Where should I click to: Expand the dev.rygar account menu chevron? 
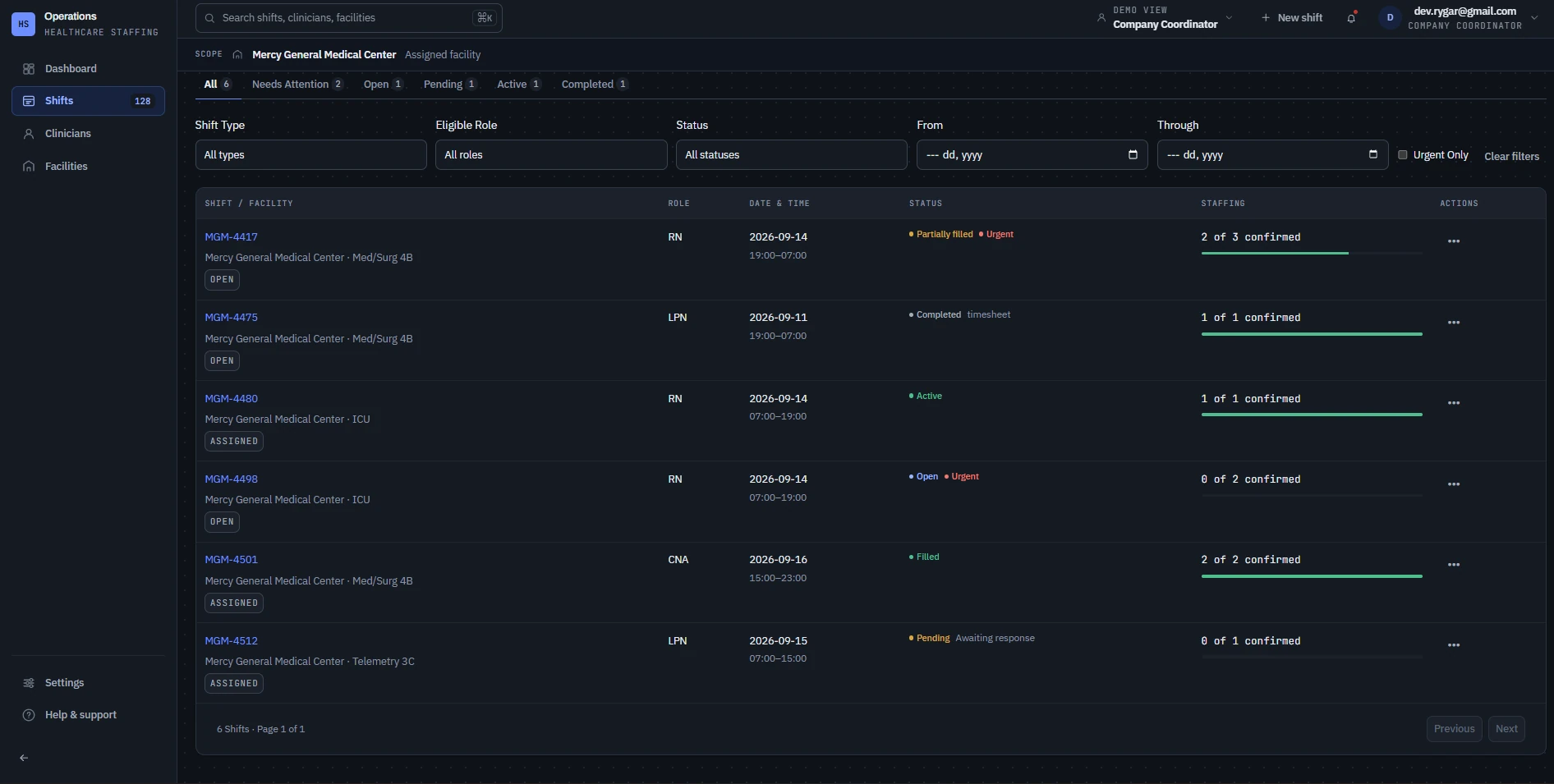1534,17
